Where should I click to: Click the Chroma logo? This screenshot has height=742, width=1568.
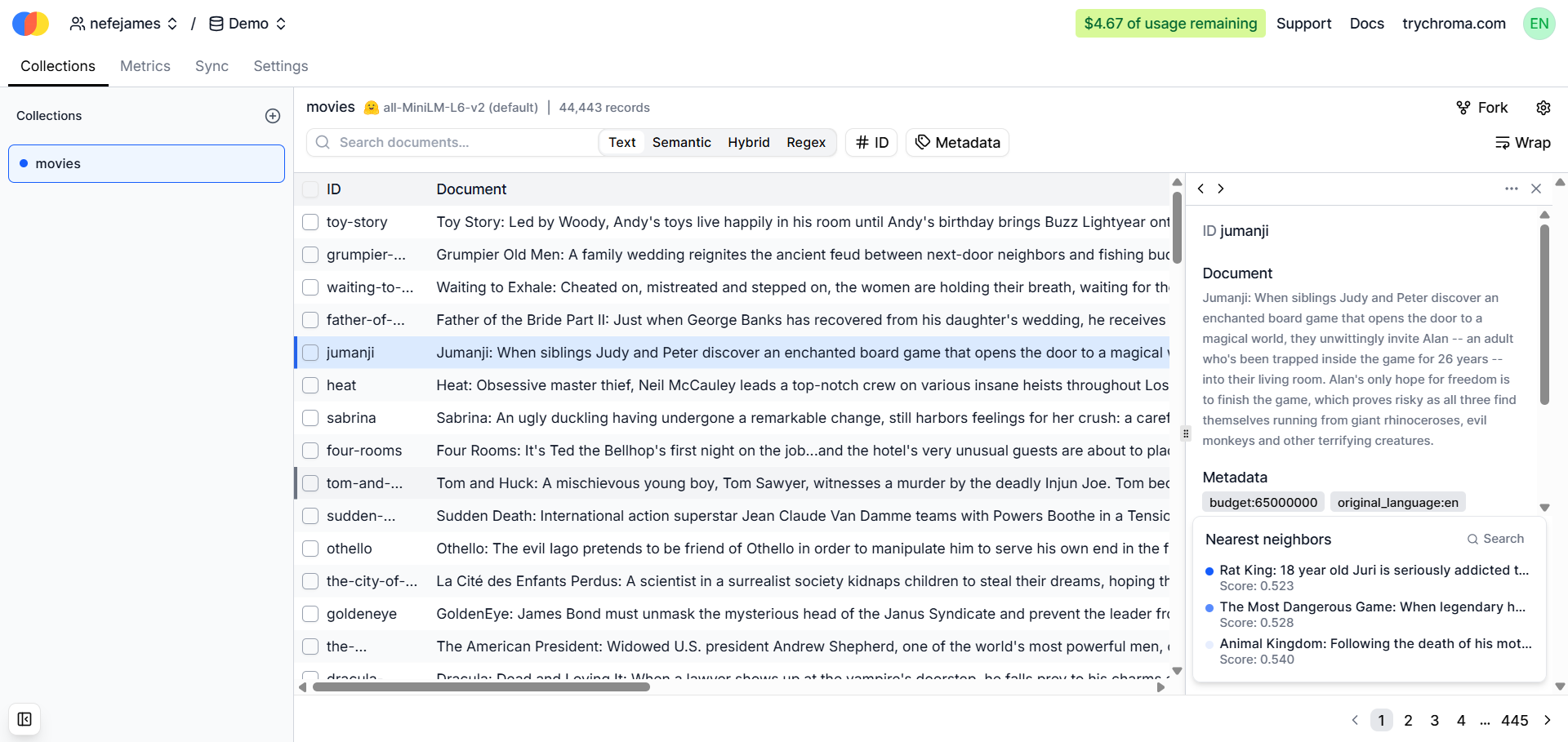30,24
